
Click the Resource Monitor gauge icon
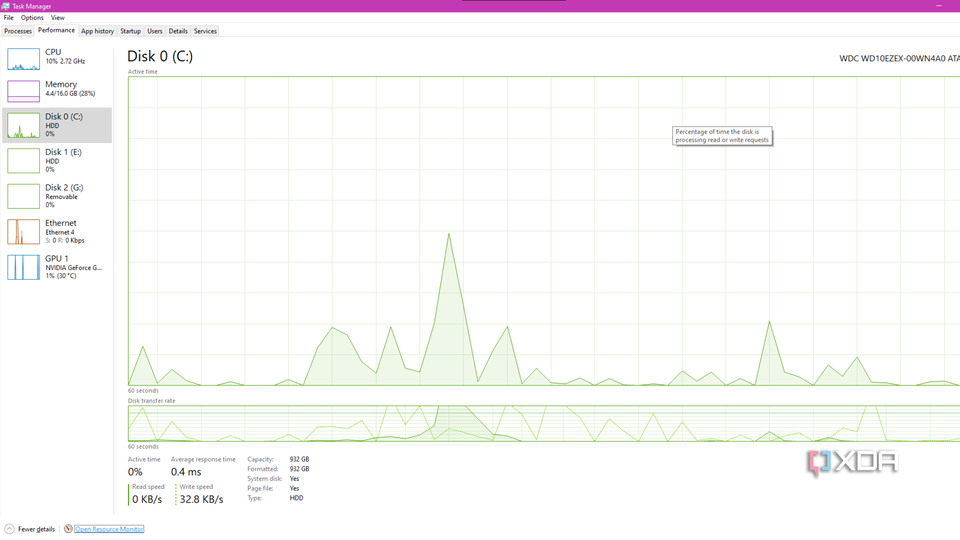(x=68, y=529)
